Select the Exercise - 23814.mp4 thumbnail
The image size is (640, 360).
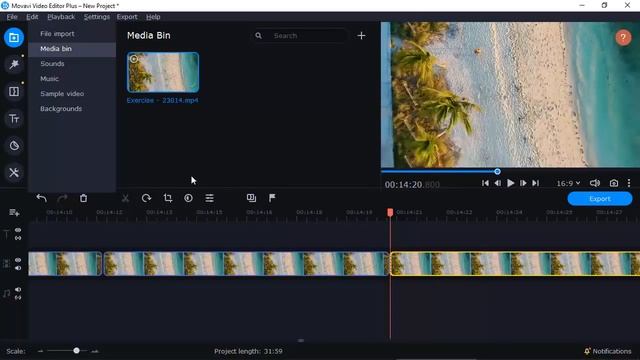[163, 72]
